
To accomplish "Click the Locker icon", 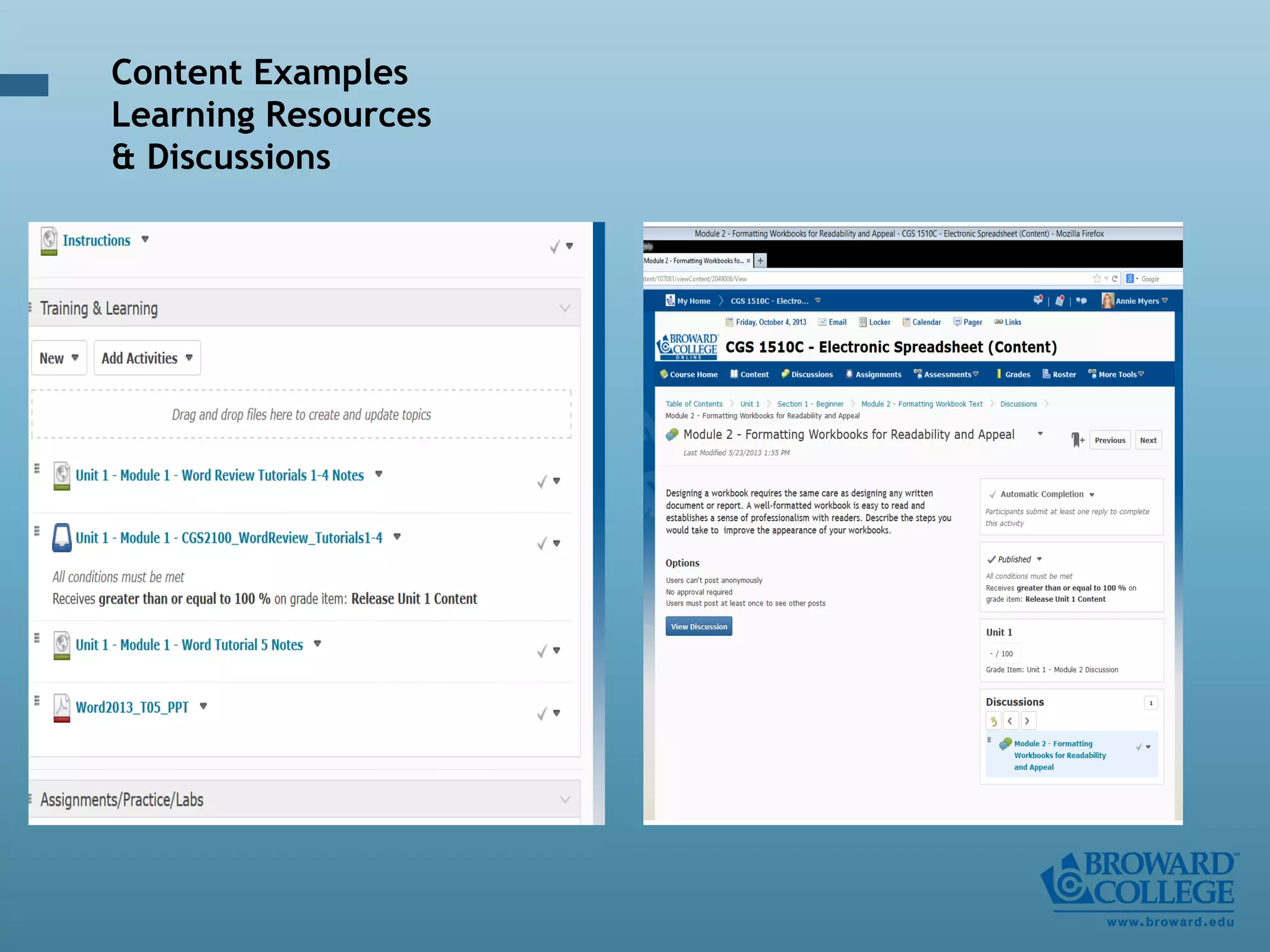I will pyautogui.click(x=863, y=322).
